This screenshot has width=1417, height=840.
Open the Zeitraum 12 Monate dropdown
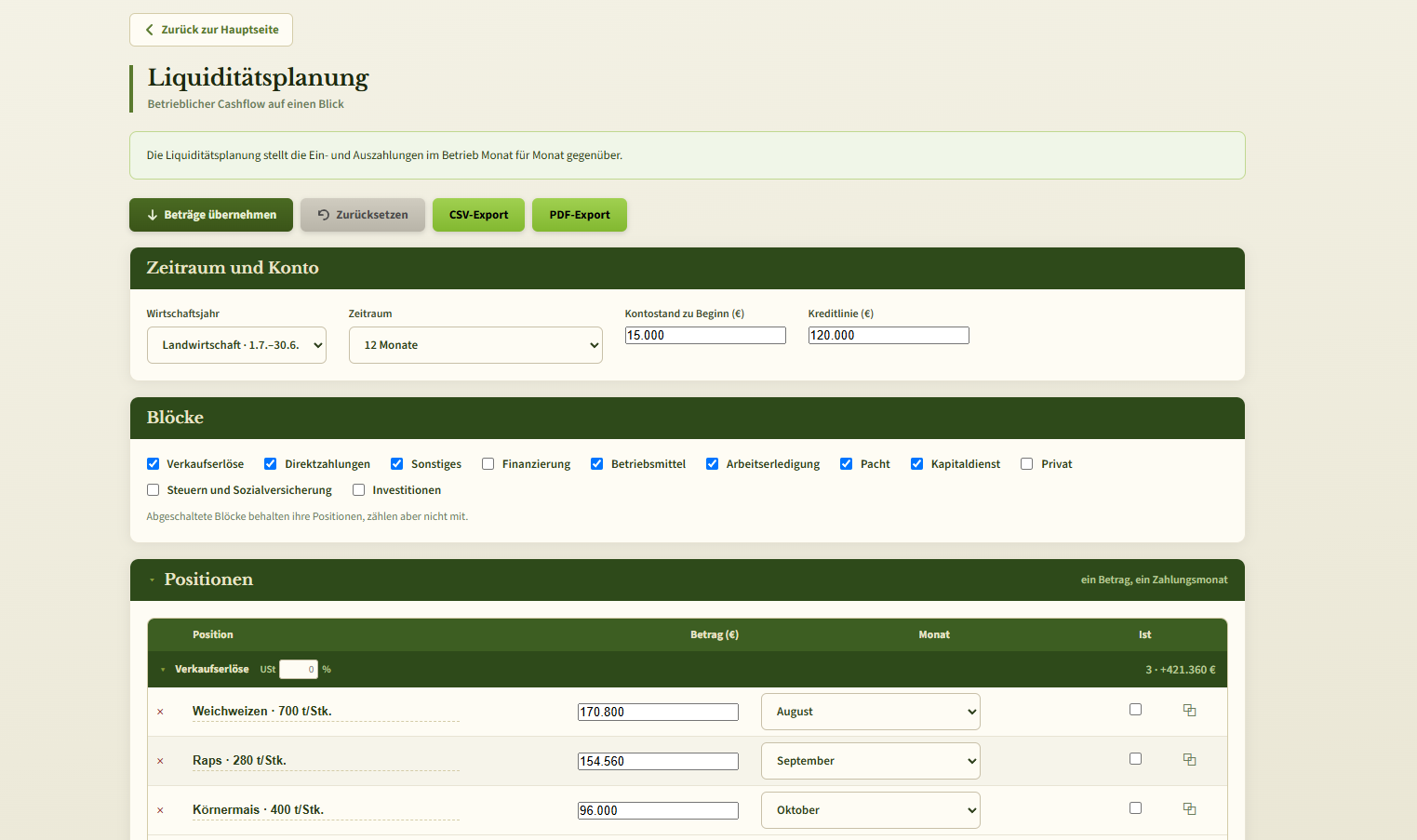click(x=475, y=345)
